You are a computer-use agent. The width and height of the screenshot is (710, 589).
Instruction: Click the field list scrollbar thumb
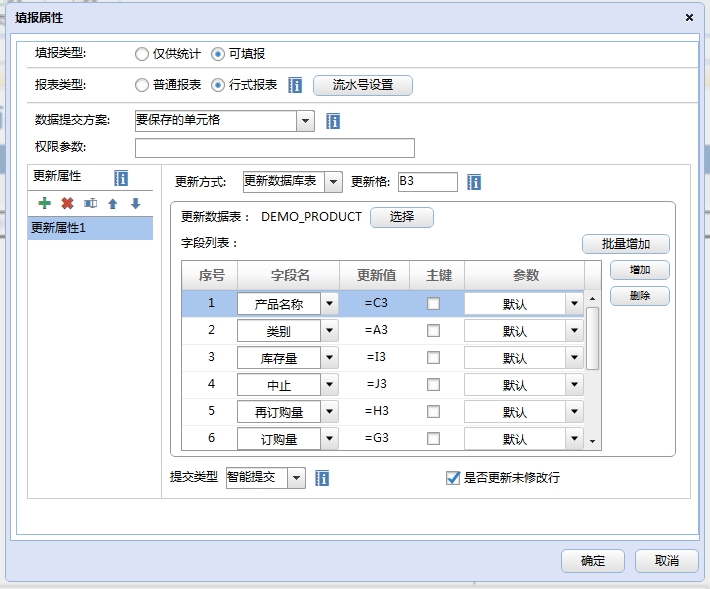tap(592, 338)
